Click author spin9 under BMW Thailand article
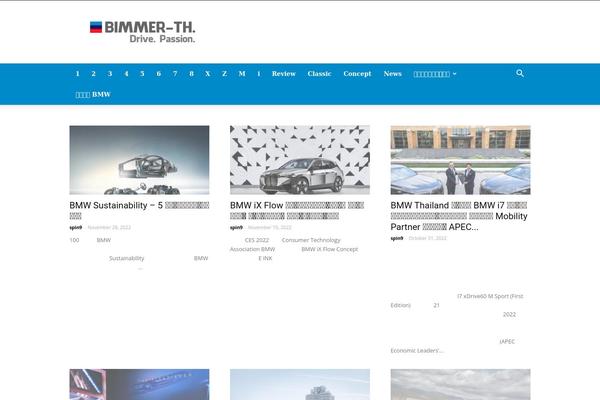 (397, 238)
